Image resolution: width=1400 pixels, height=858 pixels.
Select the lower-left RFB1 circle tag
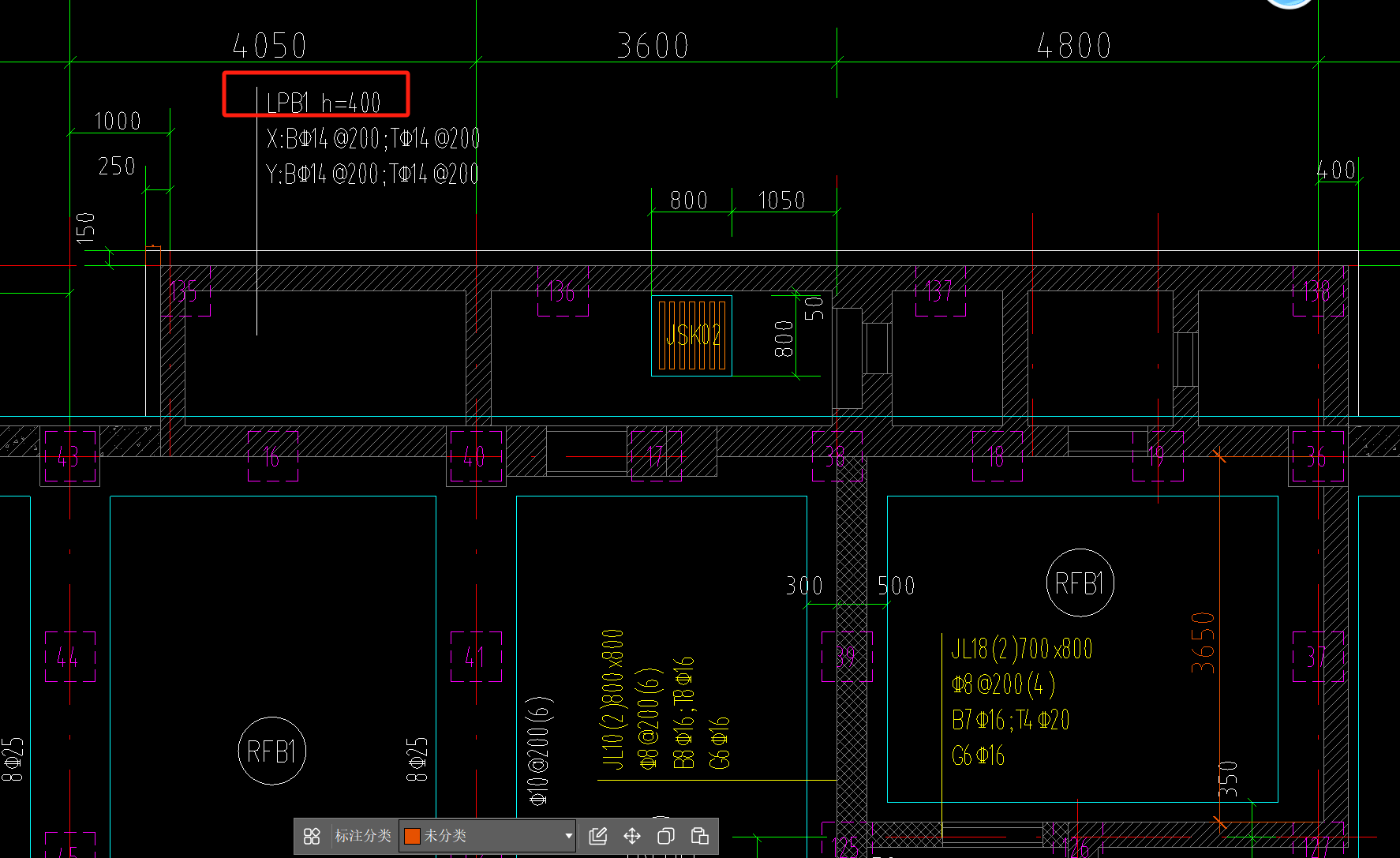tap(271, 751)
